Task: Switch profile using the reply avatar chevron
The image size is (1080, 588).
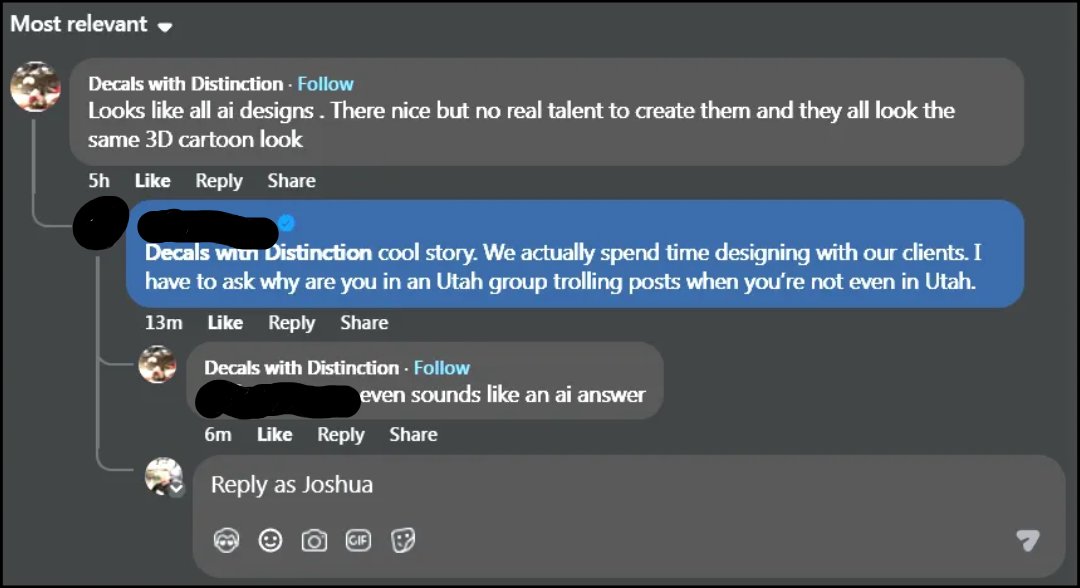Action: [177, 488]
